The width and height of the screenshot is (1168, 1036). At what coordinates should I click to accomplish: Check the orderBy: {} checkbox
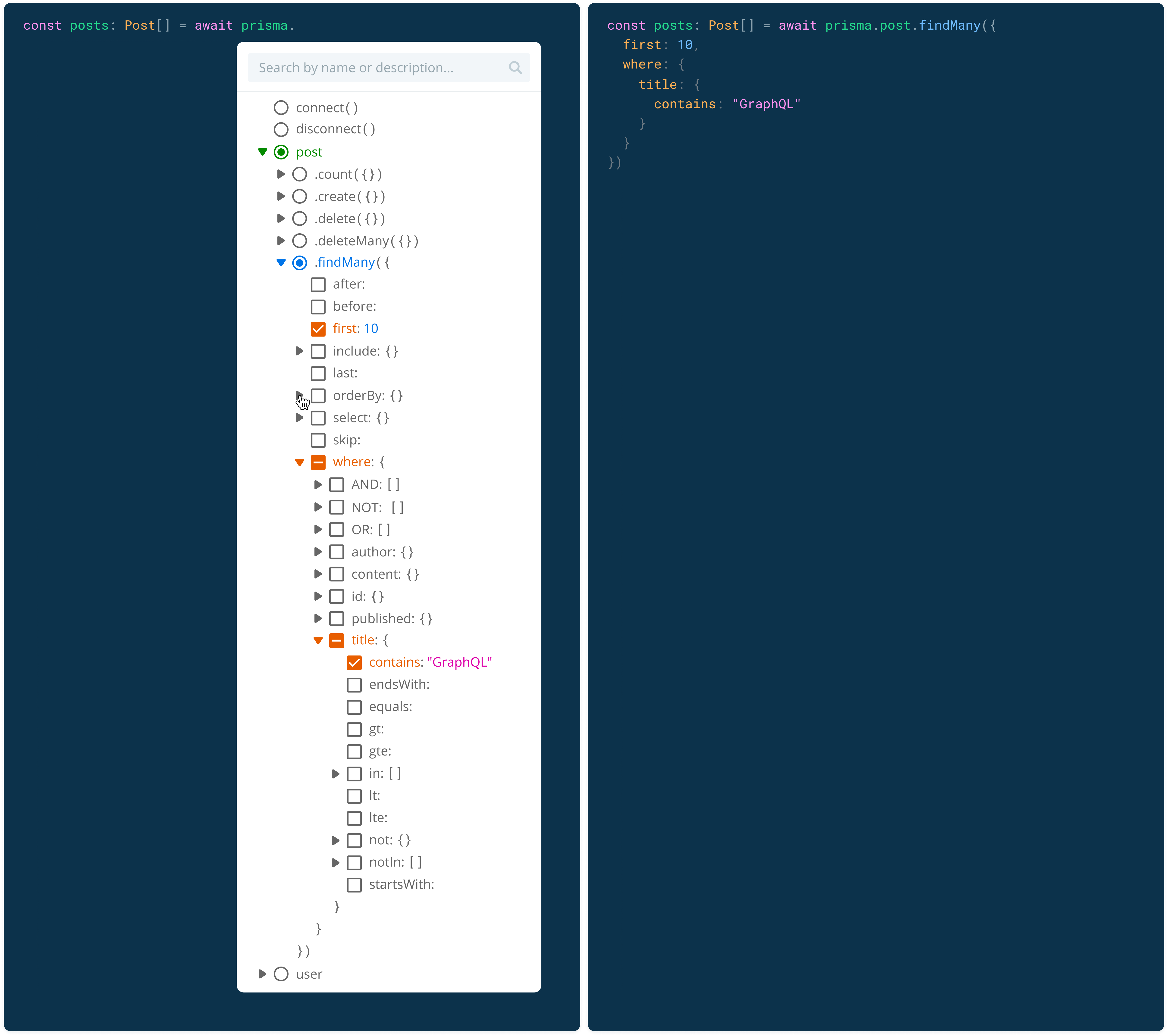pos(318,396)
